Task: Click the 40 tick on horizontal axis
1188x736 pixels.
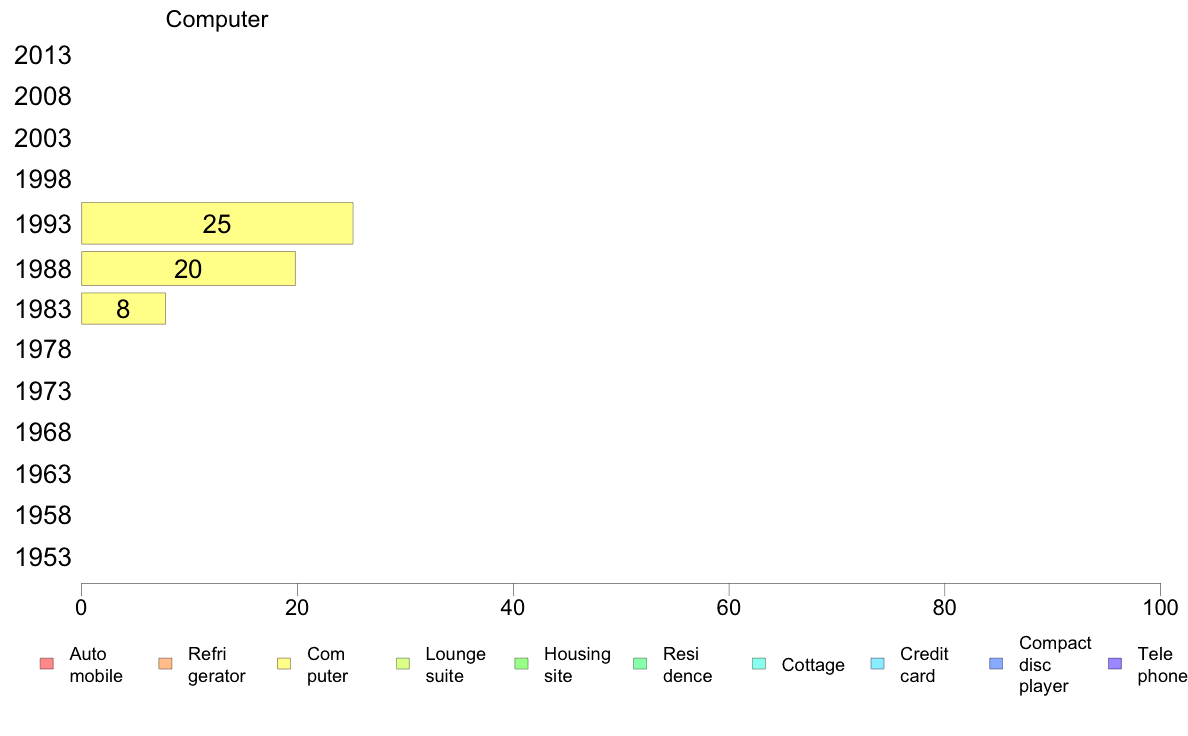Action: (x=513, y=607)
